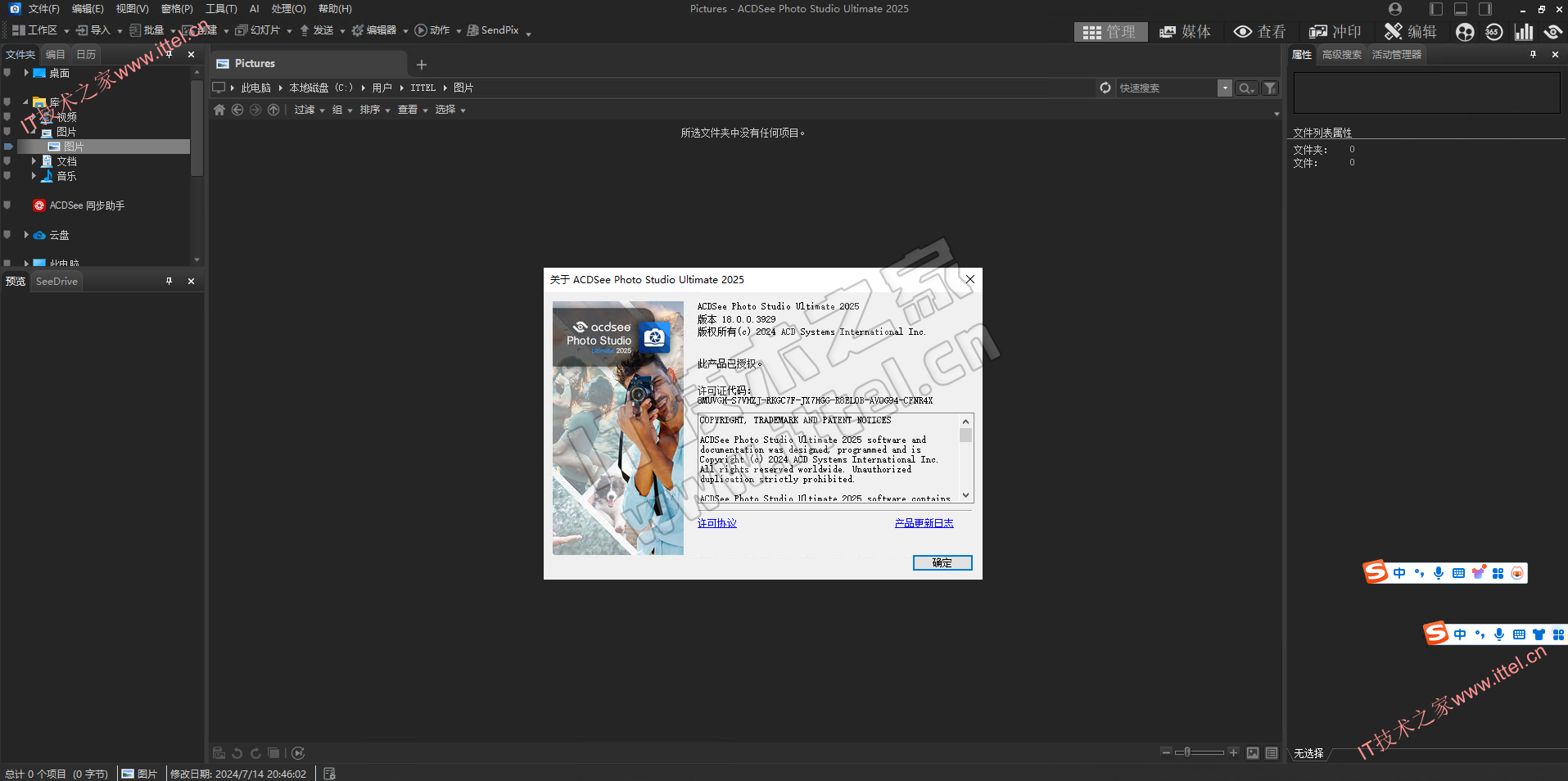Toggle the right panel layout button

pyautogui.click(x=1485, y=9)
